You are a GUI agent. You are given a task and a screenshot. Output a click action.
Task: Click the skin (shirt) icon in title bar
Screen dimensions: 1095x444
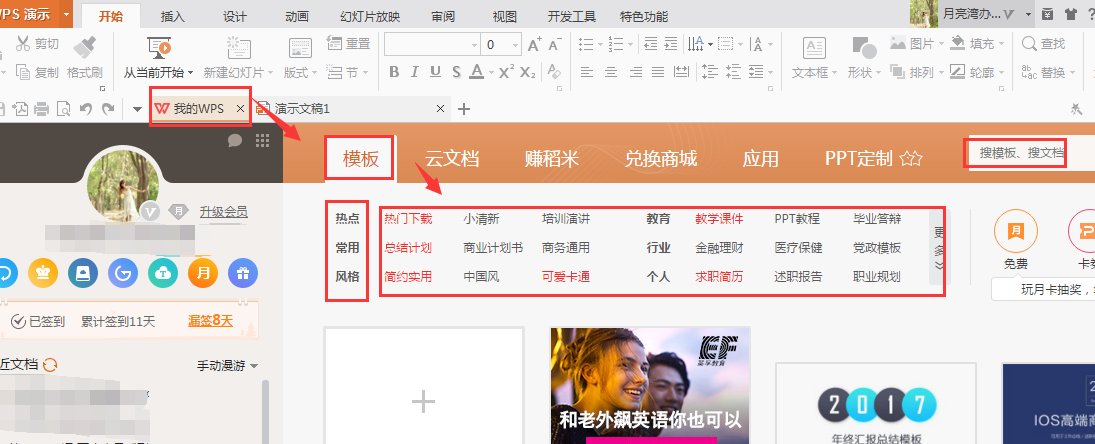coord(1071,14)
